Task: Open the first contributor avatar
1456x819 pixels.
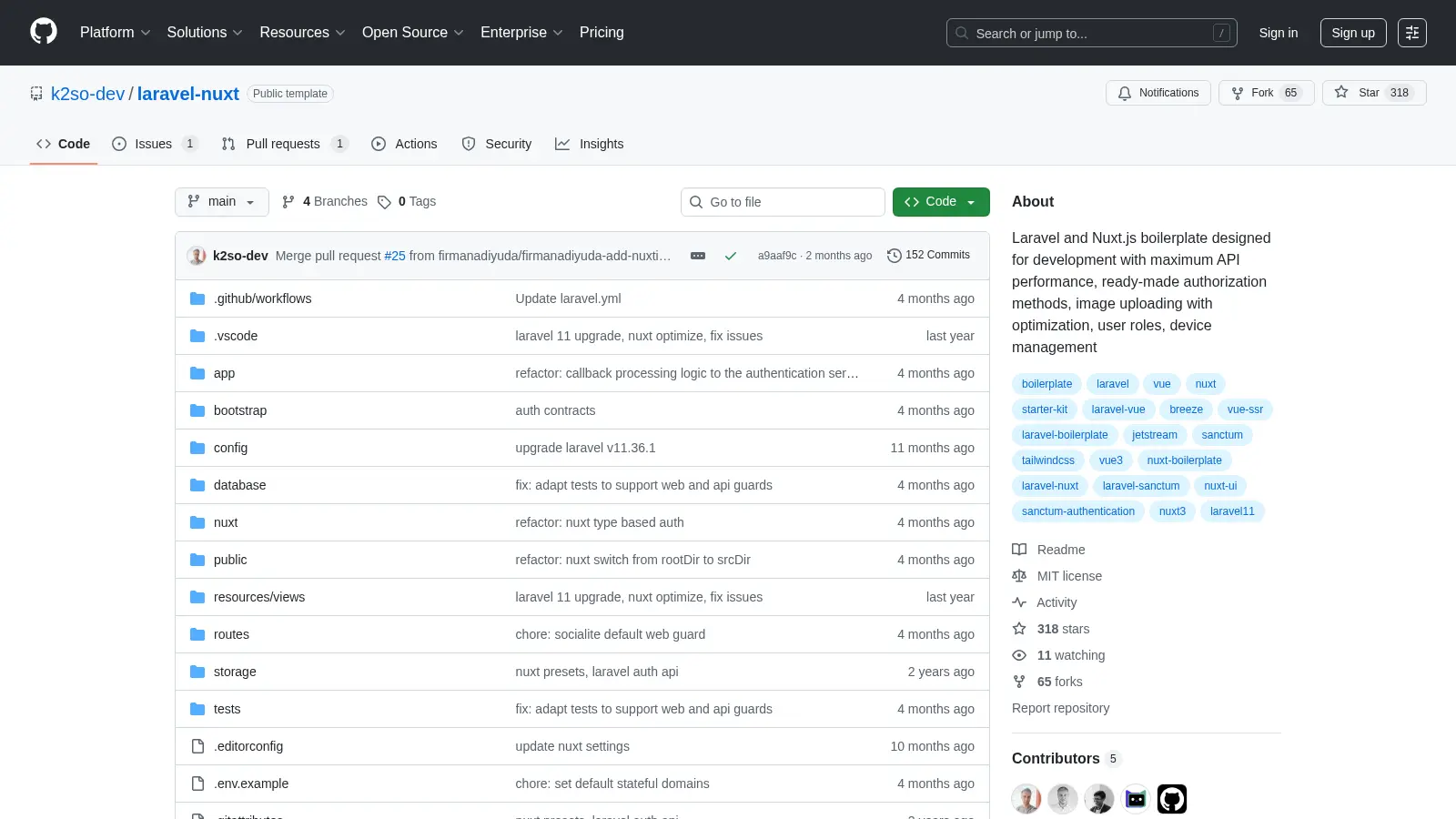Action: click(x=1026, y=799)
